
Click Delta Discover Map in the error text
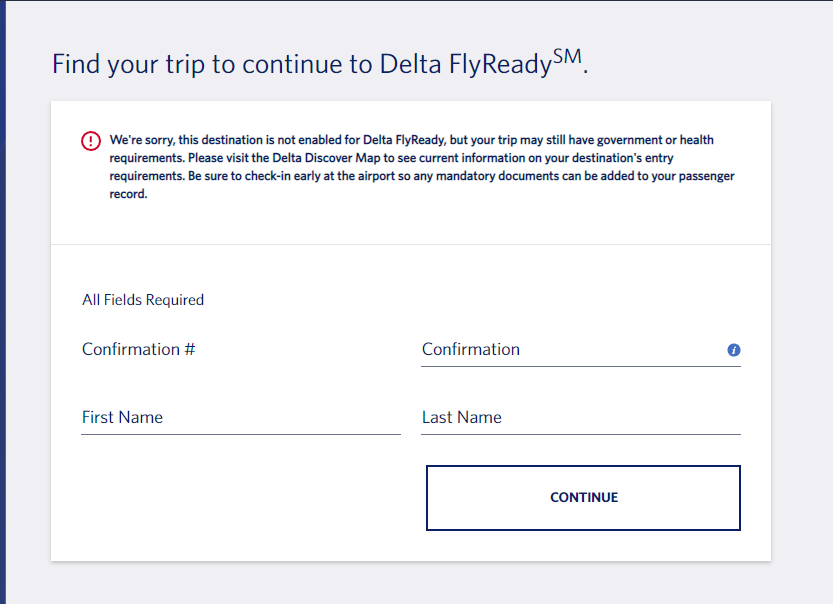click(326, 158)
